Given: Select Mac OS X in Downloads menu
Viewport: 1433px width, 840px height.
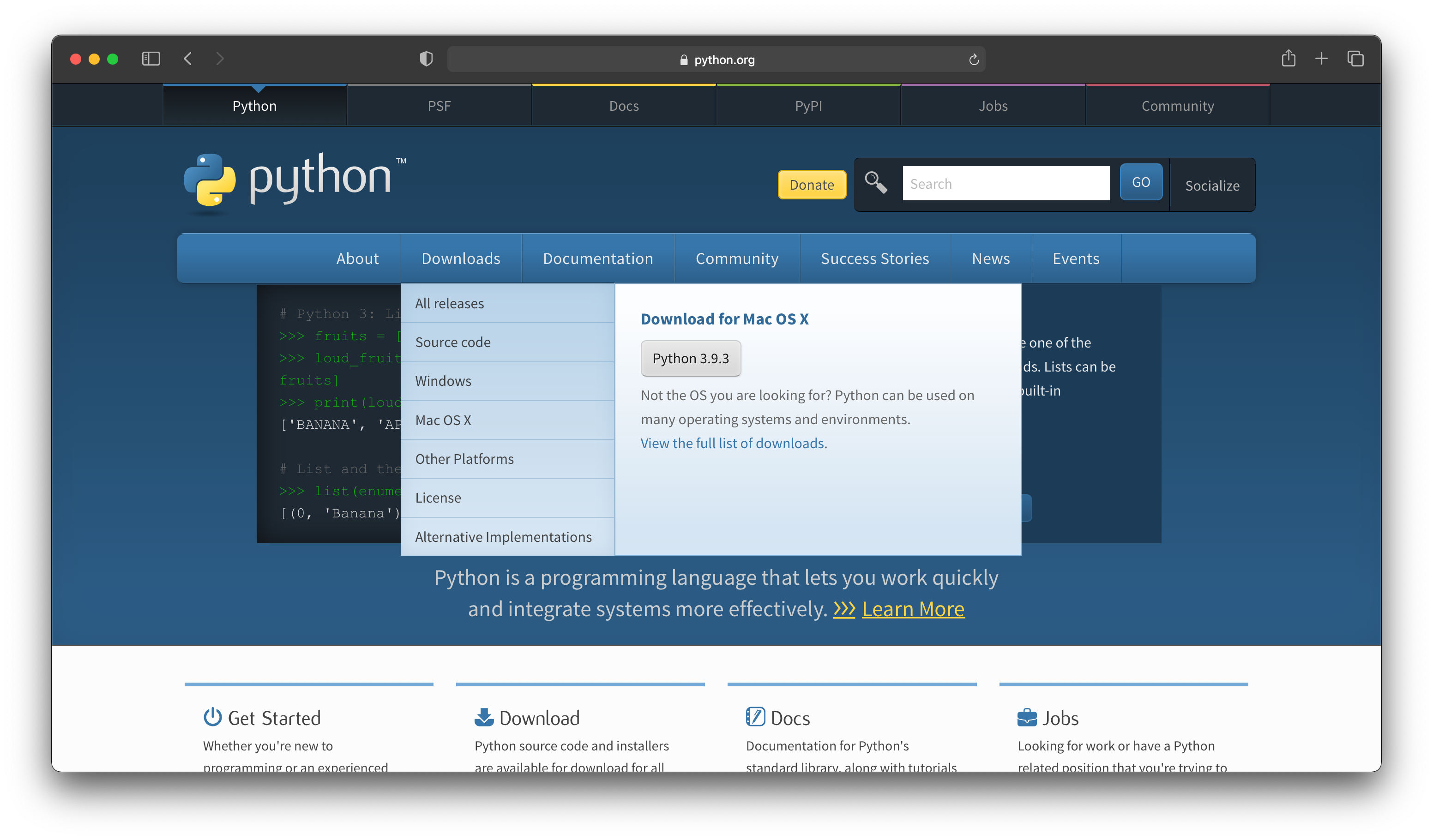Looking at the screenshot, I should click(x=507, y=420).
